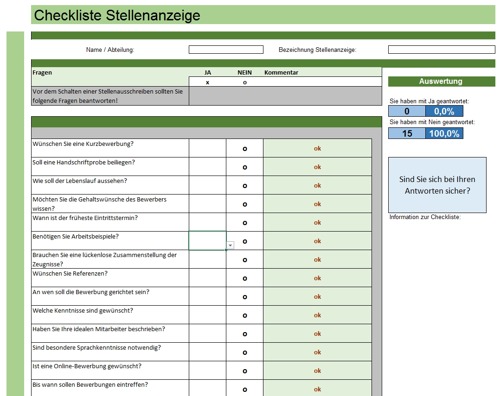The height and width of the screenshot is (396, 500).
Task: Click the Ja percentage cell showing 0,0%
Action: click(444, 111)
